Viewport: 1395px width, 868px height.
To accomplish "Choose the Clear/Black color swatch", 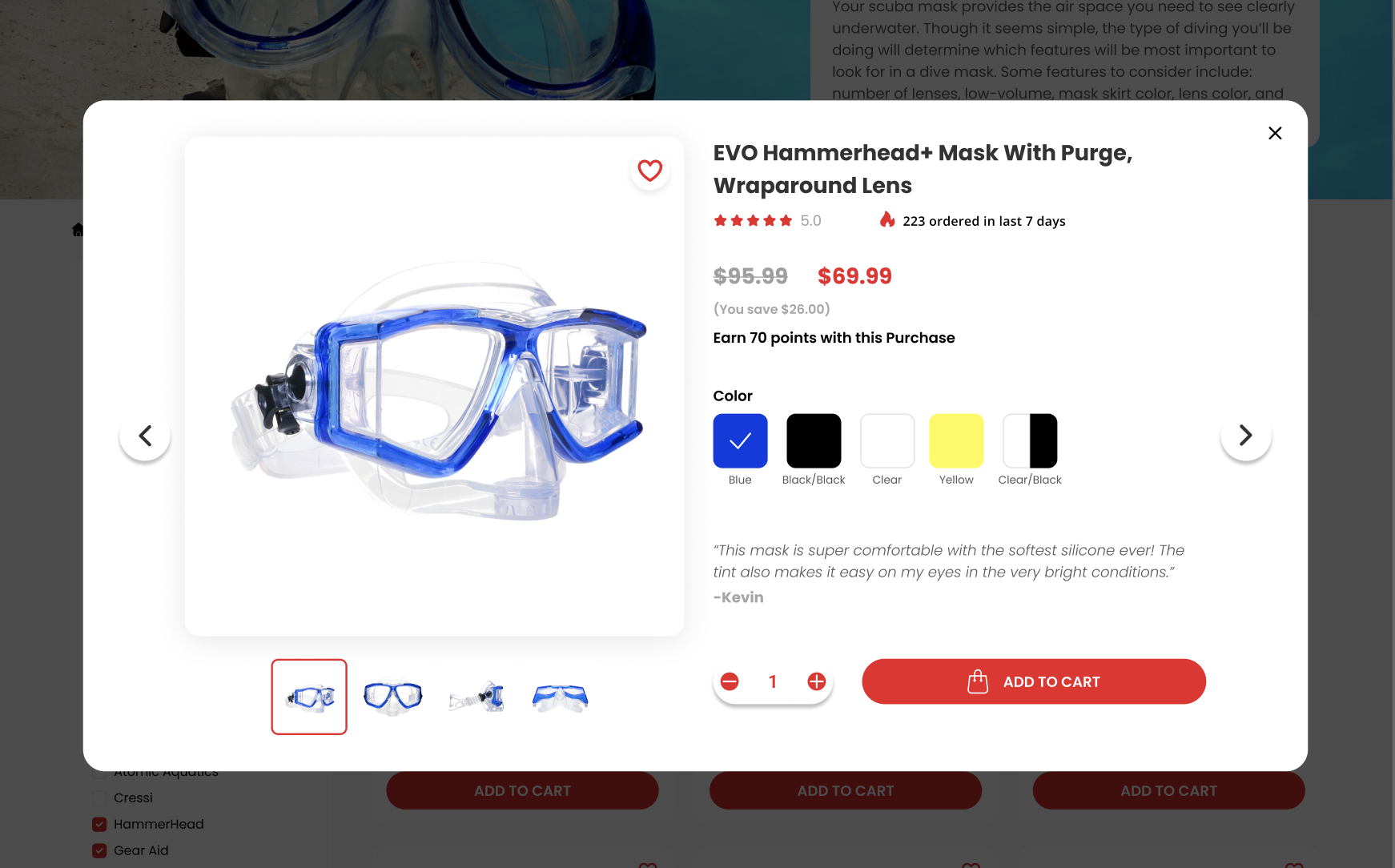I will [1030, 440].
